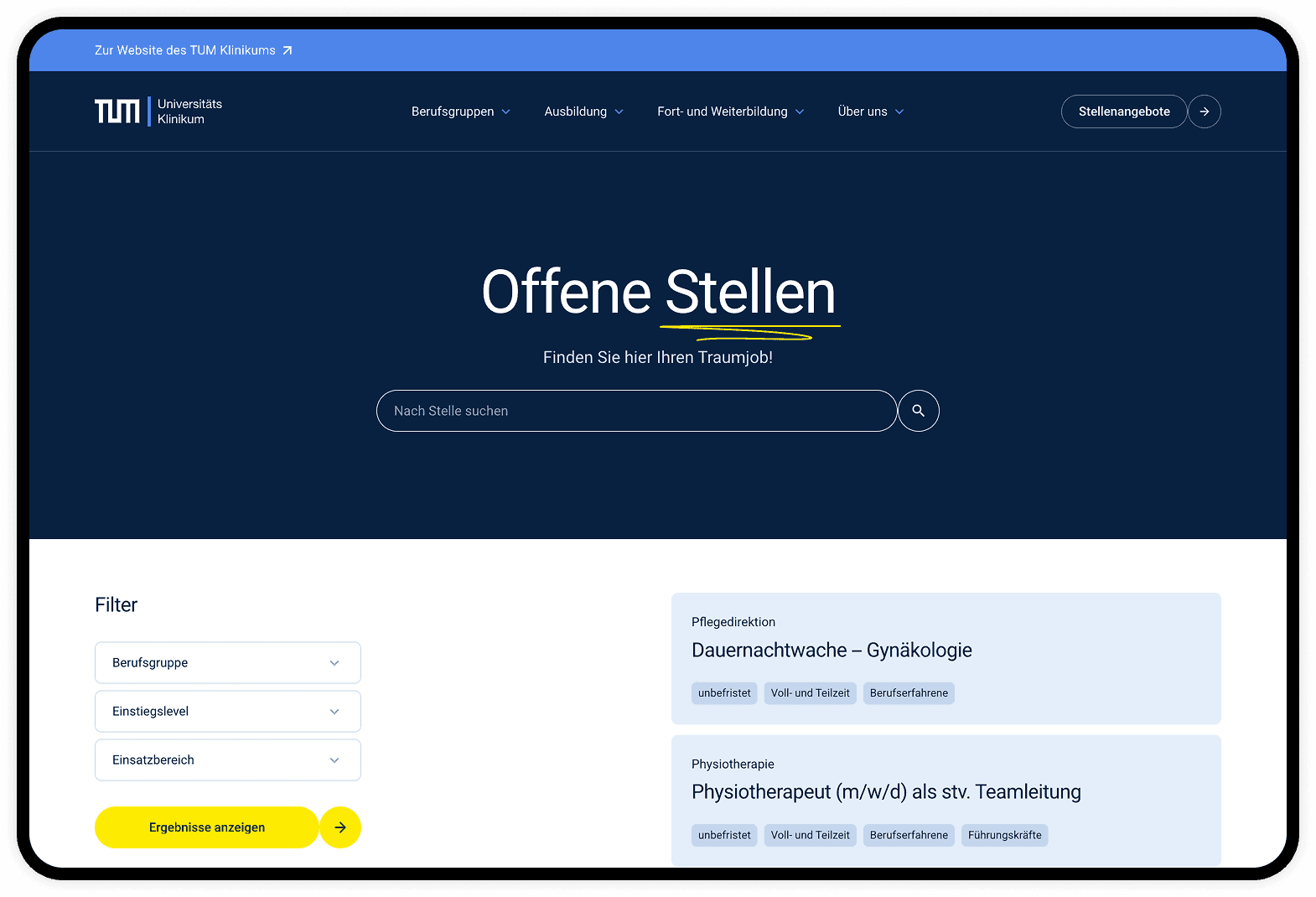Open the Über uns navigation menu
The height and width of the screenshot is (897, 1316).
pyautogui.click(x=871, y=111)
